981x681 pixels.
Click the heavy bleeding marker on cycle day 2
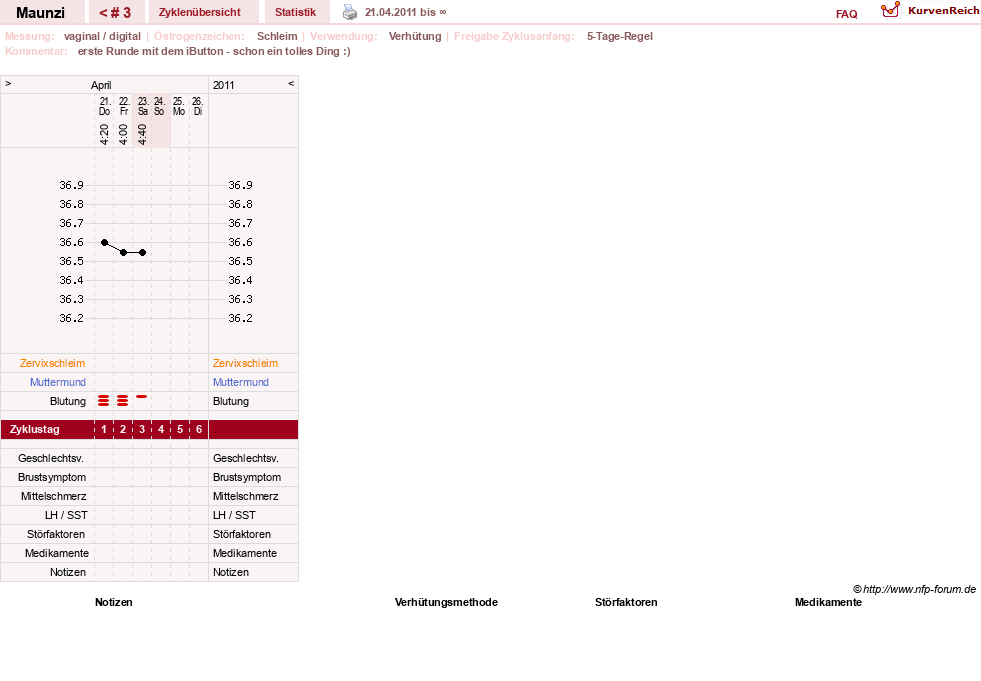[123, 401]
